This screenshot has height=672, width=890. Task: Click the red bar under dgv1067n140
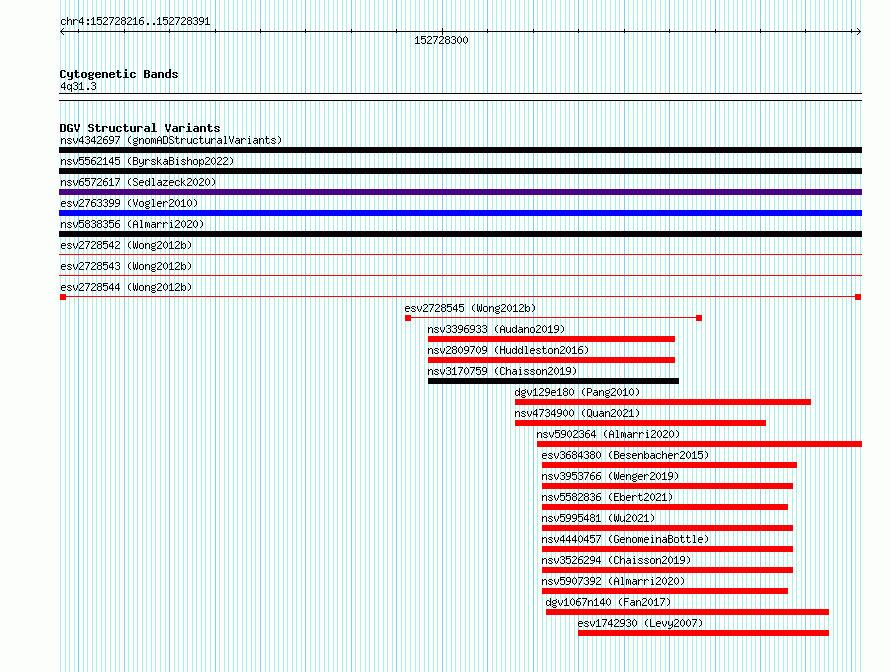coord(687,612)
